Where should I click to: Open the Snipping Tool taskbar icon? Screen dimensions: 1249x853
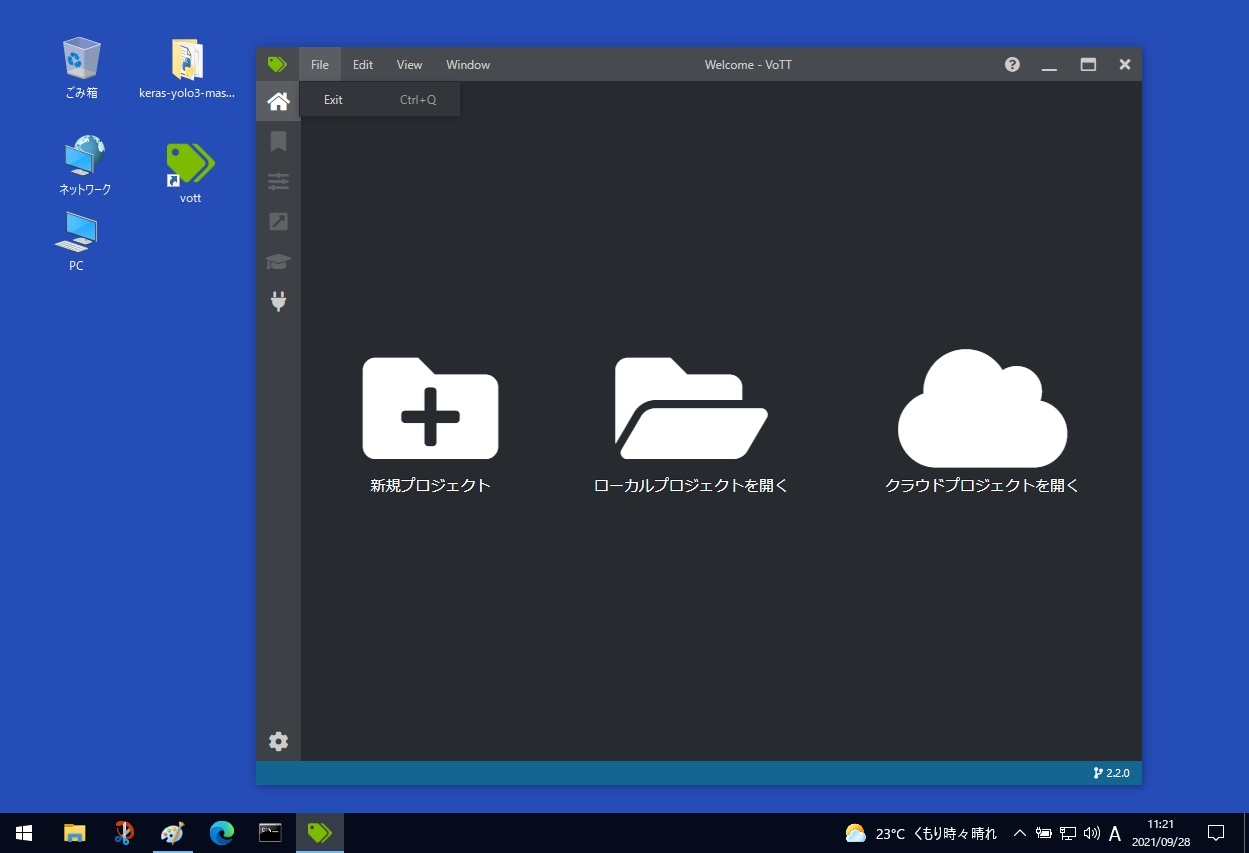click(x=123, y=833)
